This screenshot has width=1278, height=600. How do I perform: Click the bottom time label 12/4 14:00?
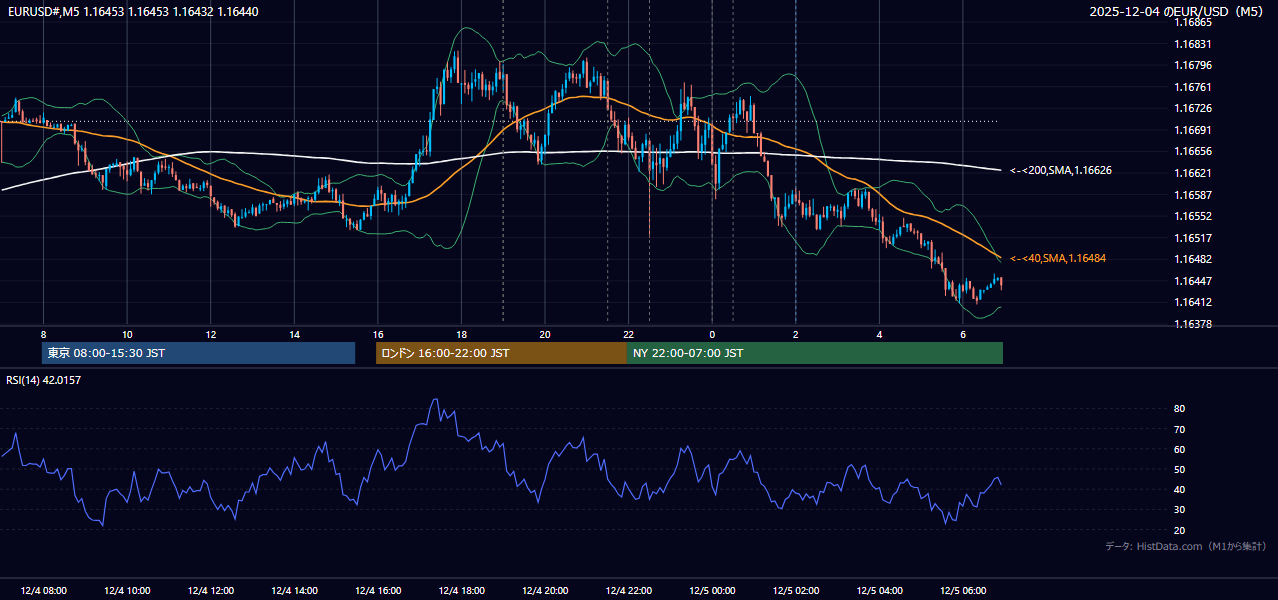294,591
